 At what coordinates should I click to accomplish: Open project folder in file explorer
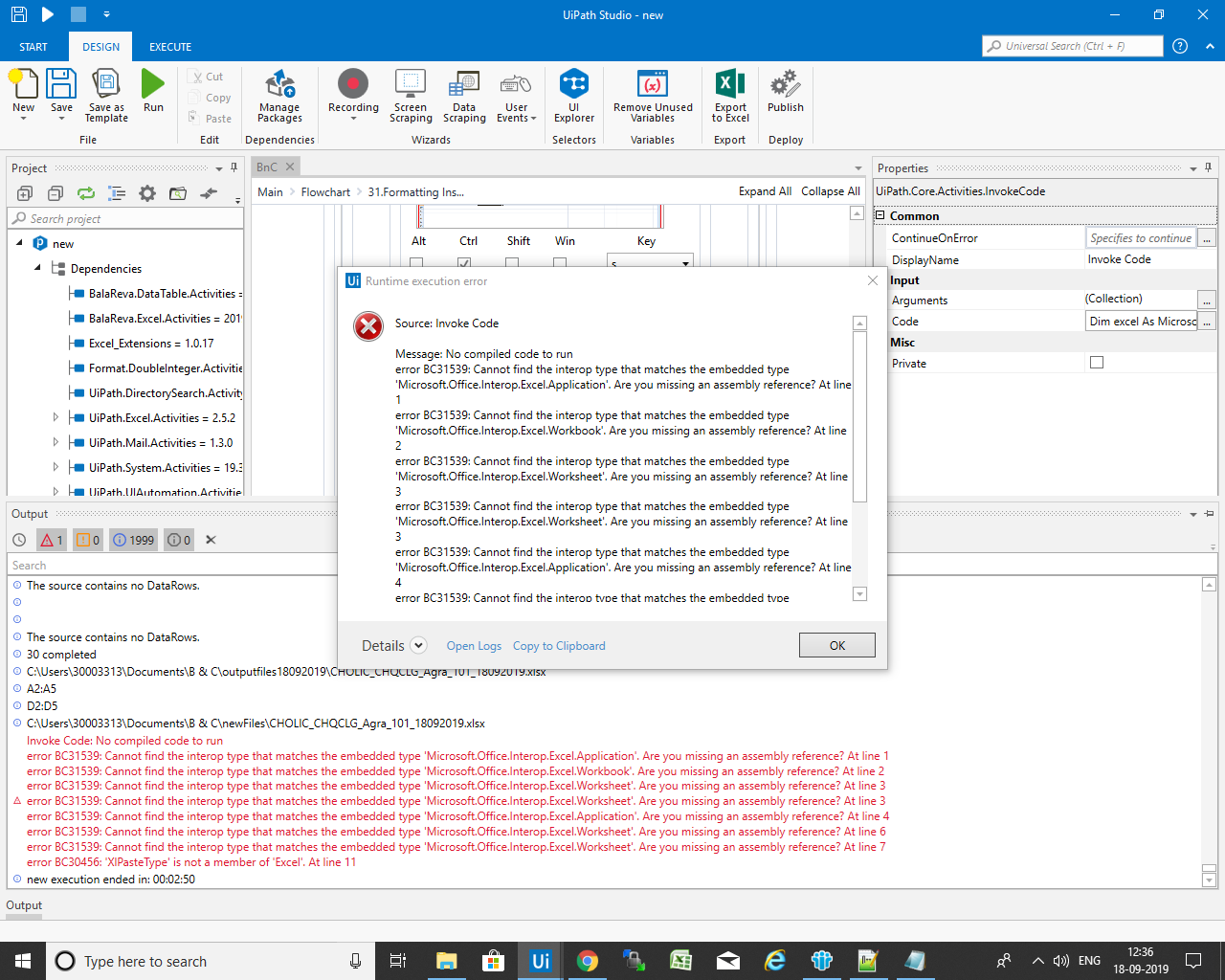pyautogui.click(x=178, y=193)
